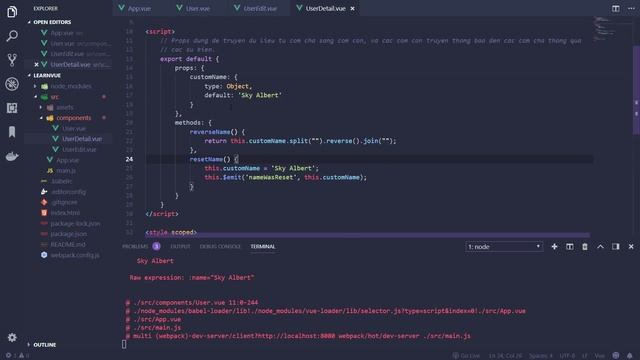Change indentation via Spaces status item
This screenshot has width=640, height=360.
[541, 356]
